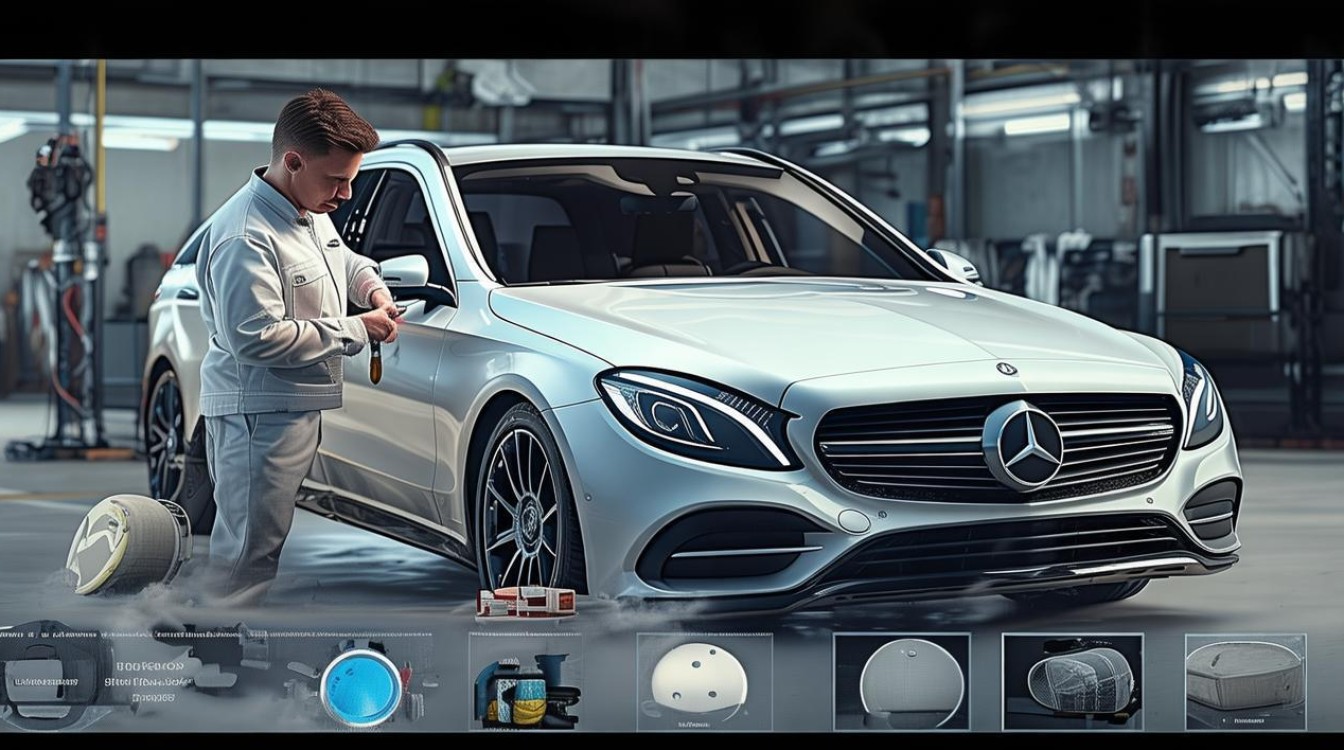Open the mesh-wrapped seat thumbnail
The width and height of the screenshot is (1344, 750).
[x=1073, y=681]
